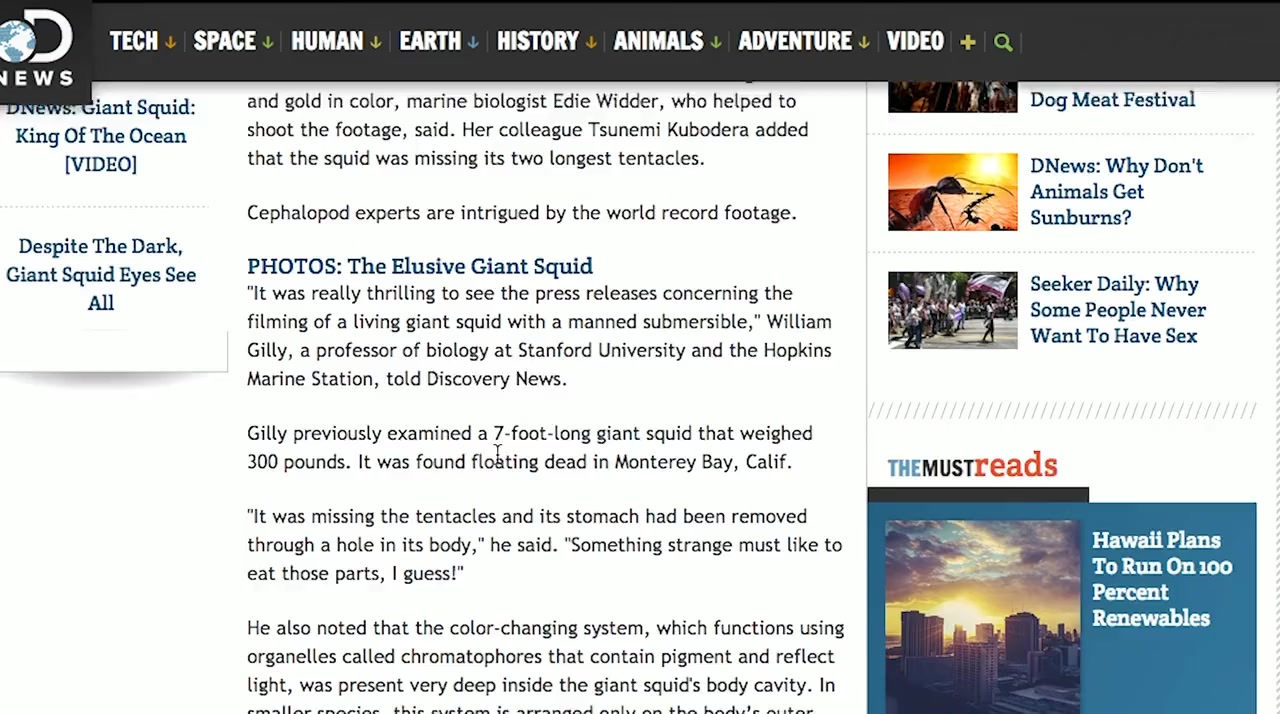Open Why Some People Never Want Sex link

tap(1117, 310)
